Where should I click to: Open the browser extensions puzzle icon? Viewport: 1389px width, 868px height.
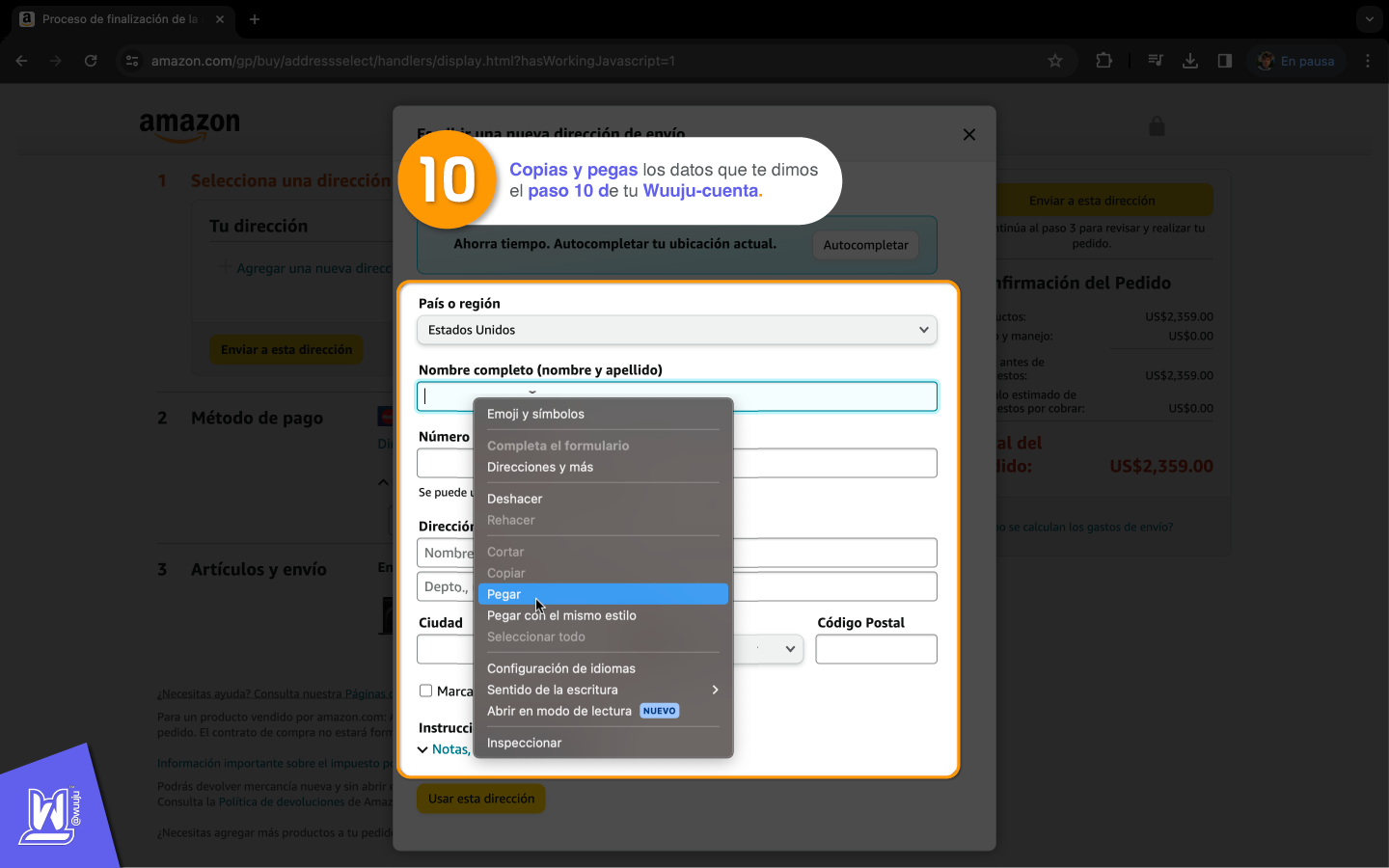click(x=1103, y=61)
